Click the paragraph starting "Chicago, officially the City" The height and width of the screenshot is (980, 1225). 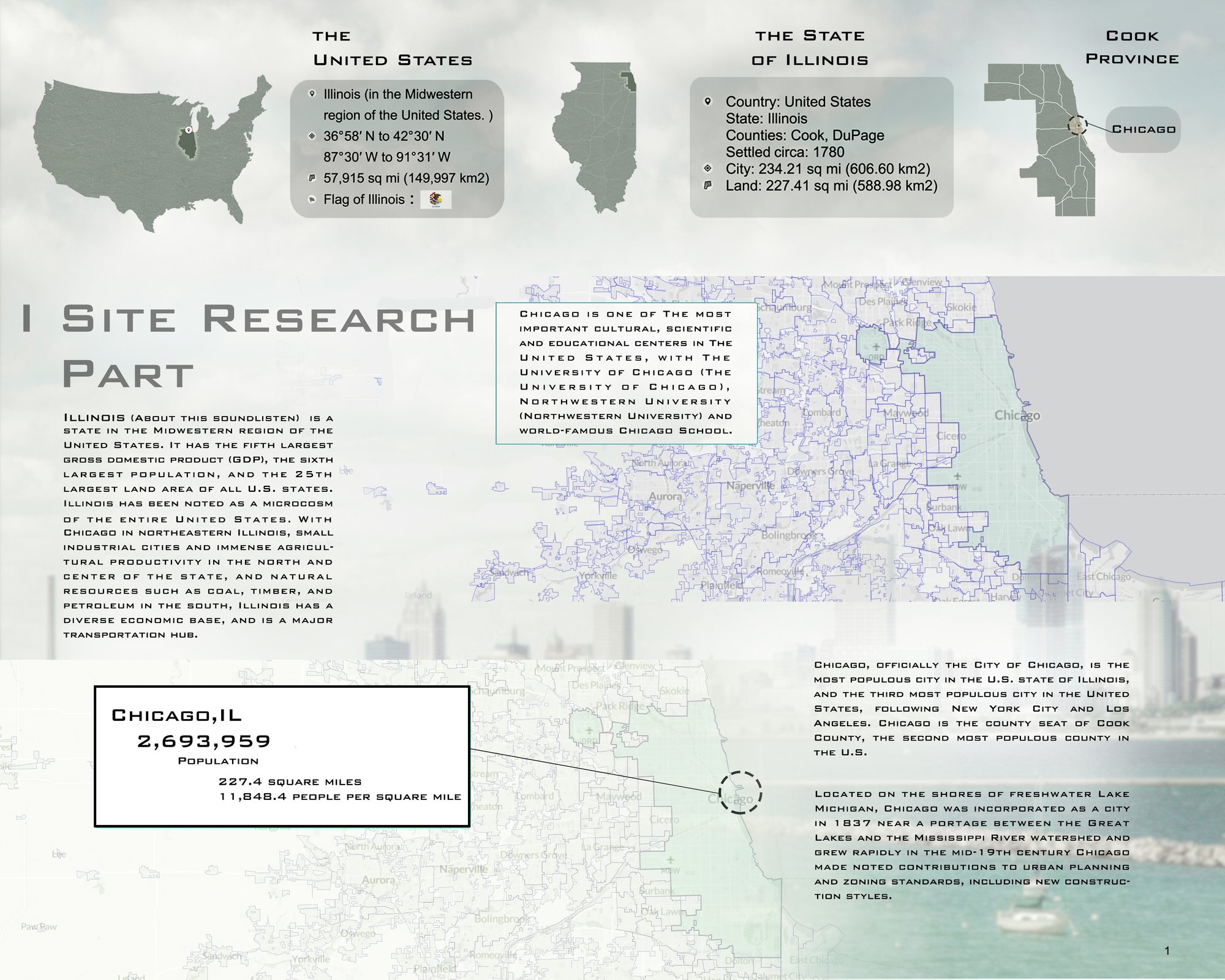point(971,708)
